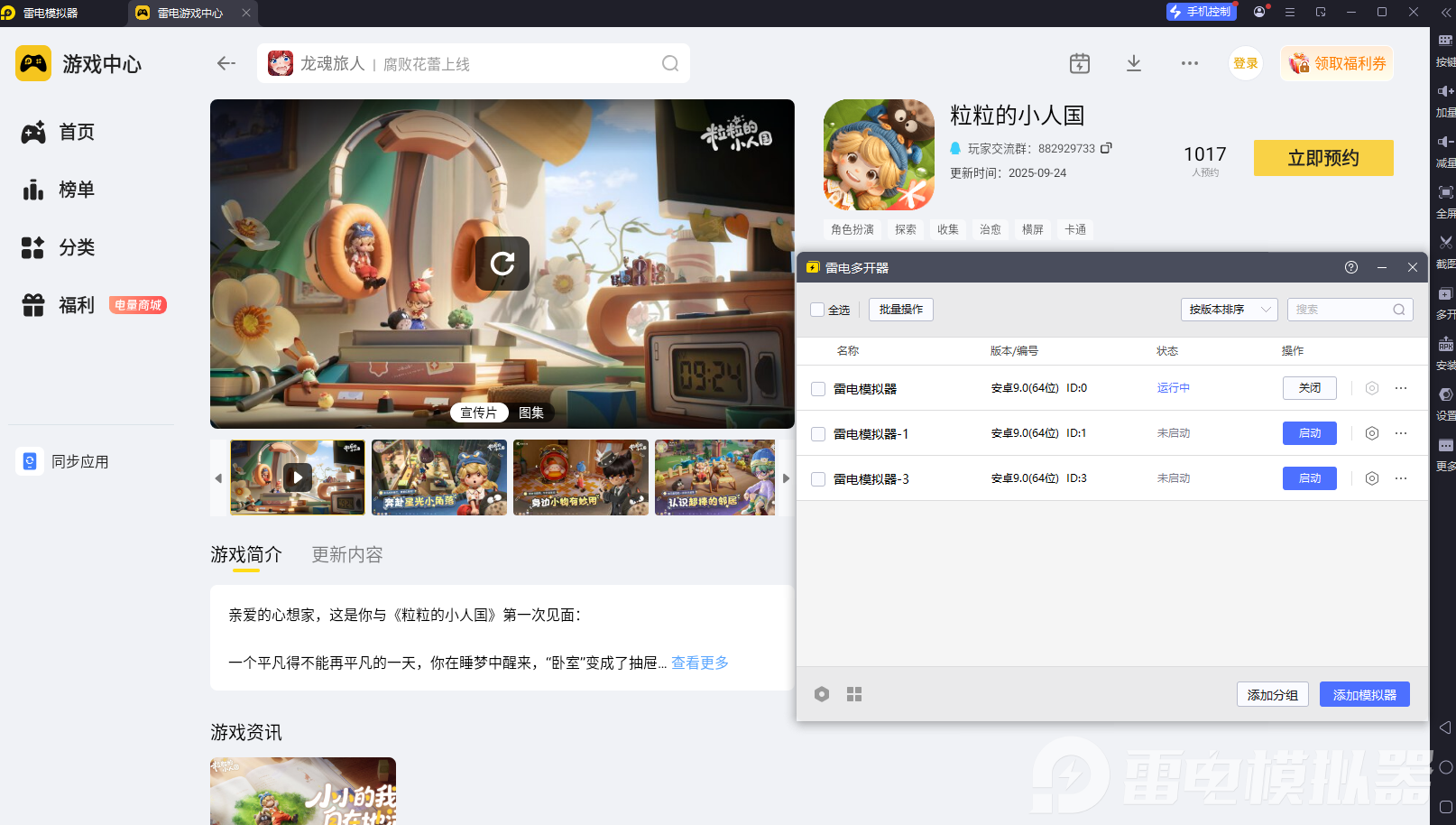Switch the media viewer to 图集

pyautogui.click(x=531, y=412)
